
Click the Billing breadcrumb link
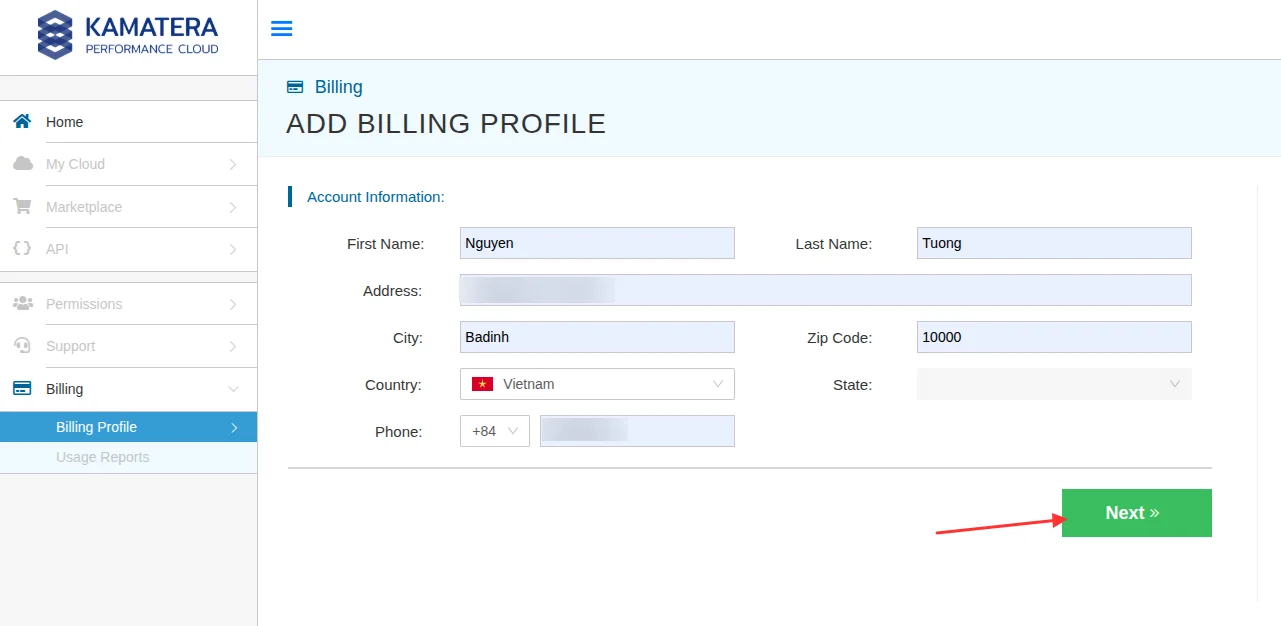(x=339, y=87)
